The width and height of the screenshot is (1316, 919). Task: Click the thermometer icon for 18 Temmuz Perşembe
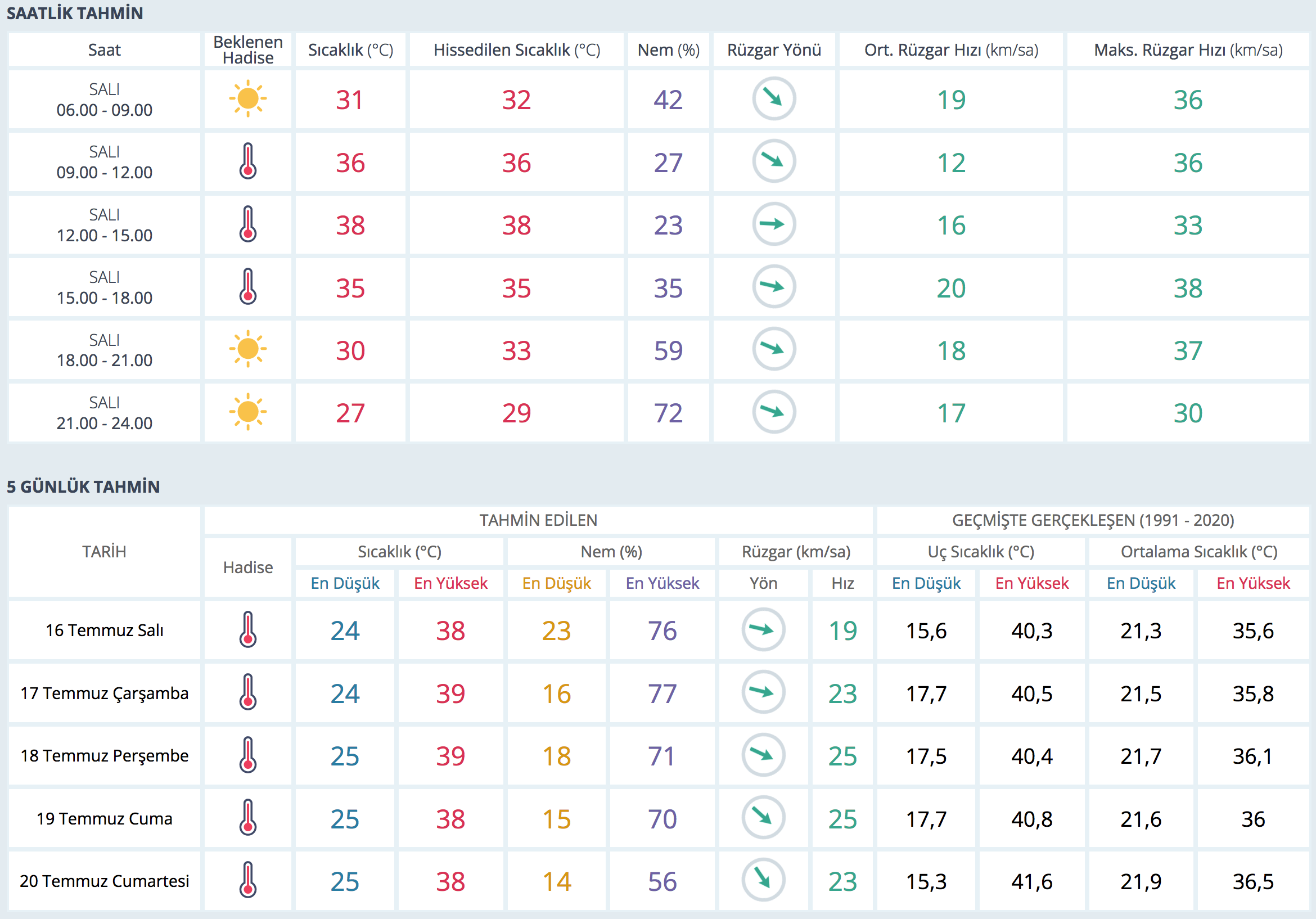(247, 755)
